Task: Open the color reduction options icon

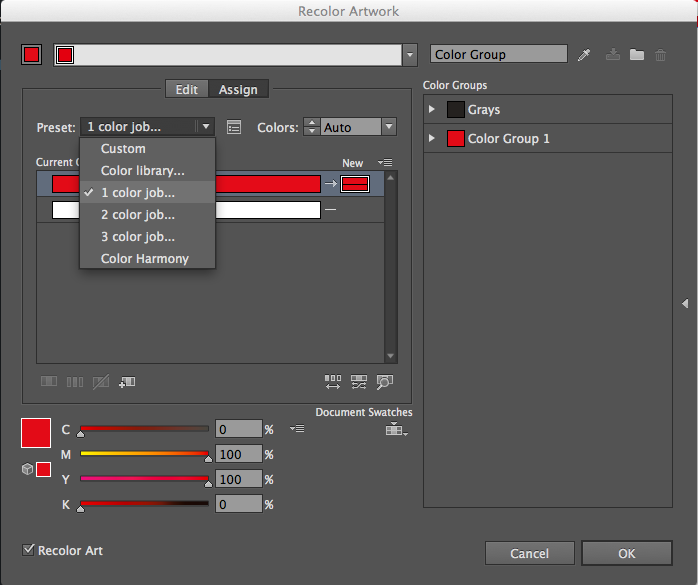Action: point(234,127)
